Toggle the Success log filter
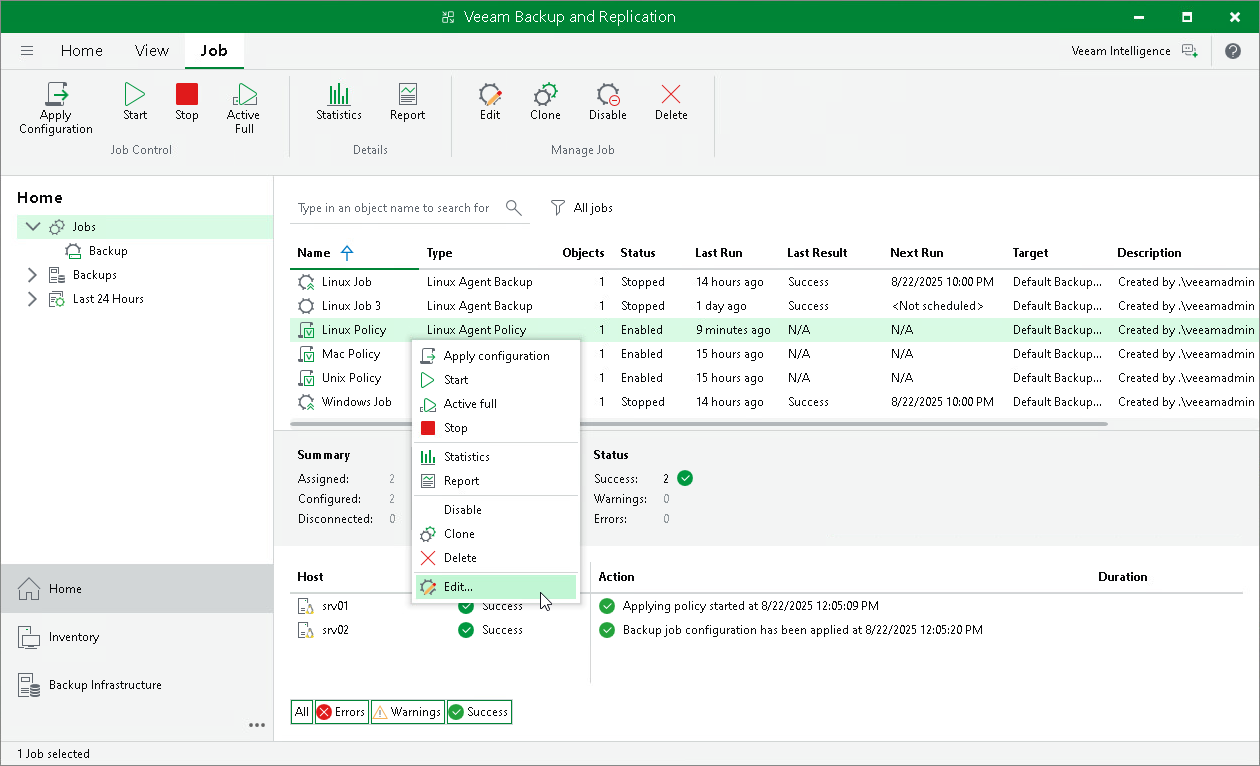The height and width of the screenshot is (766, 1260). point(479,712)
